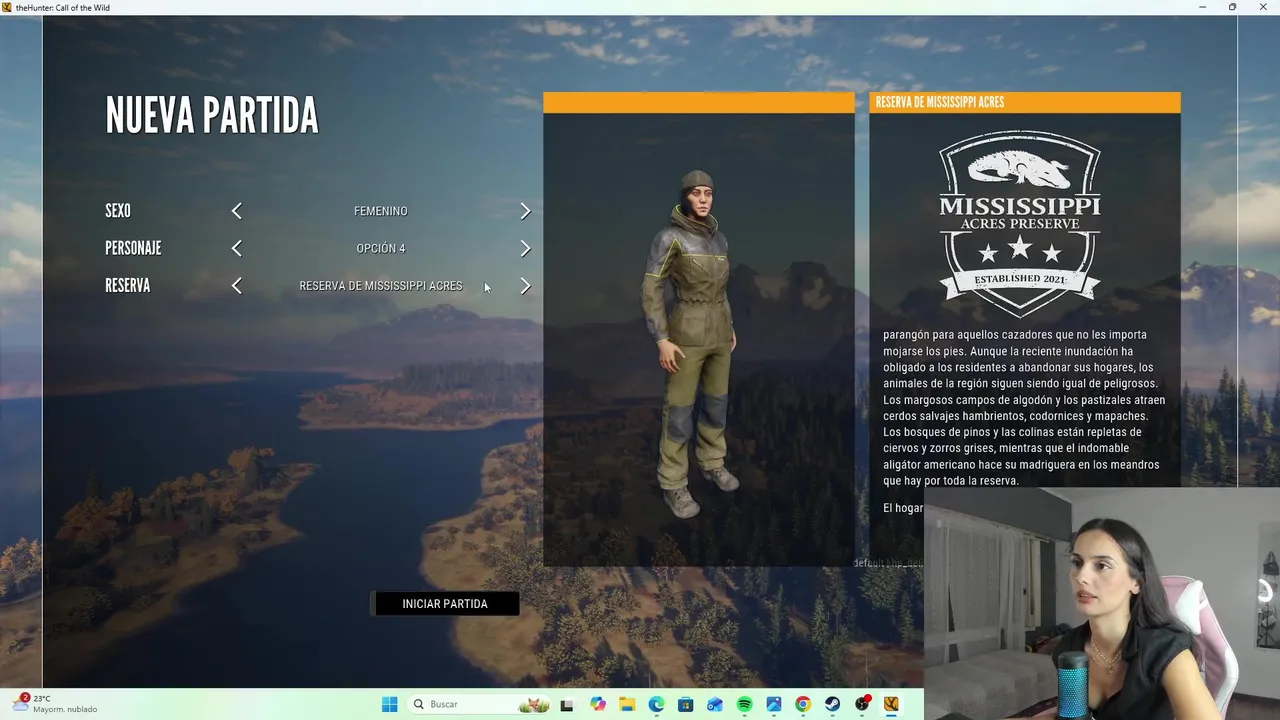Open Outlook from the taskbar
The image size is (1280, 720).
[x=715, y=704]
